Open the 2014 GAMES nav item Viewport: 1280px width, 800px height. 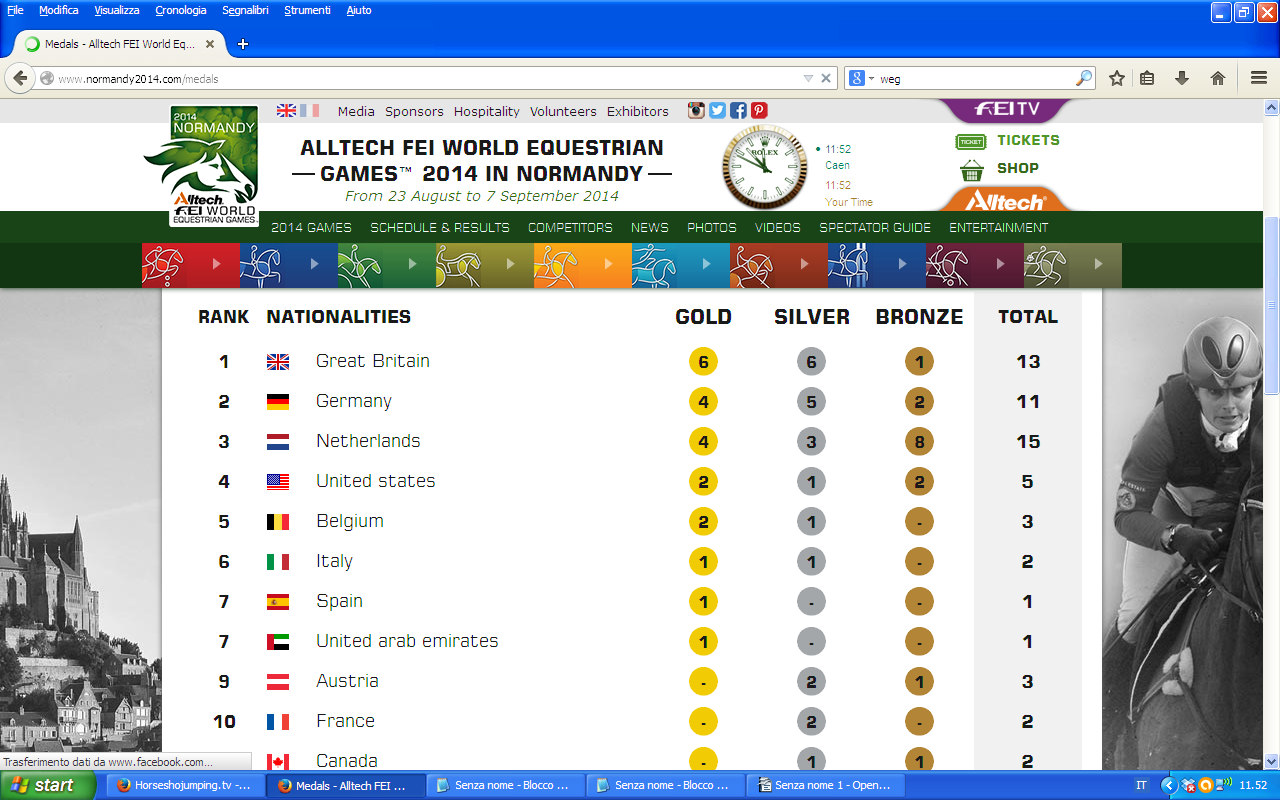click(311, 228)
